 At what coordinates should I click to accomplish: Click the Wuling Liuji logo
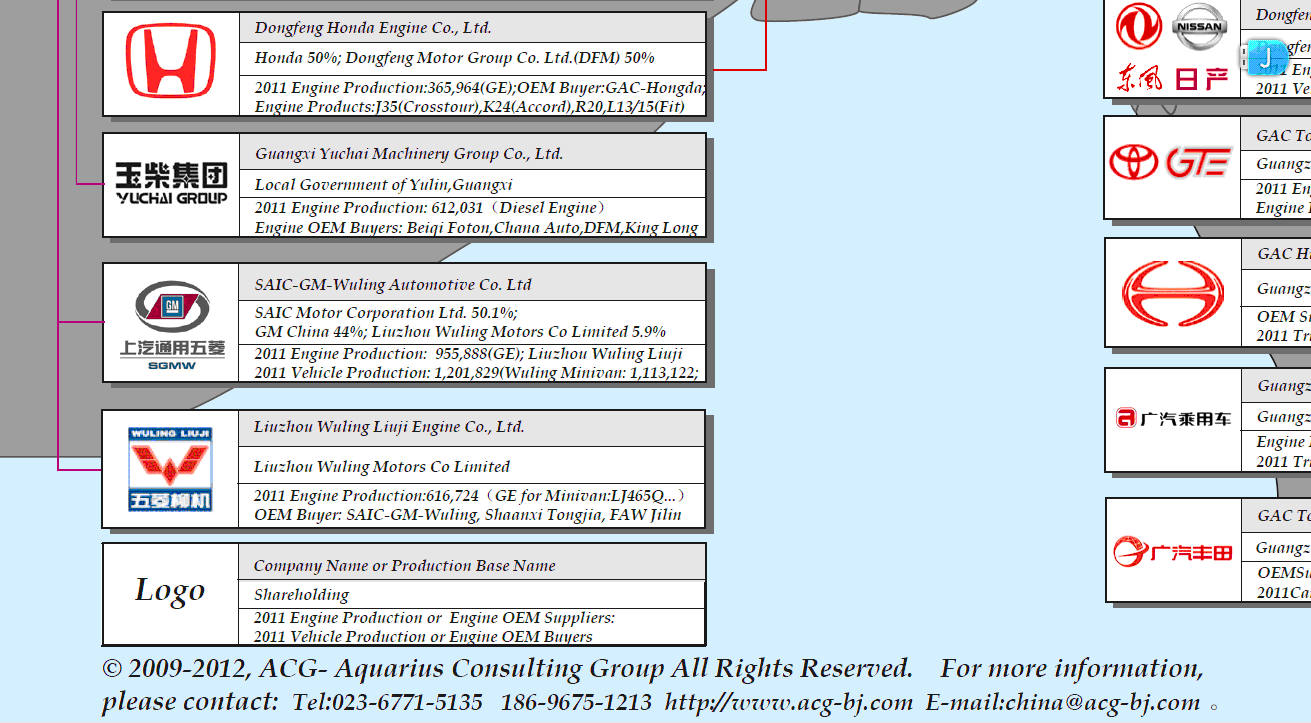[170, 469]
